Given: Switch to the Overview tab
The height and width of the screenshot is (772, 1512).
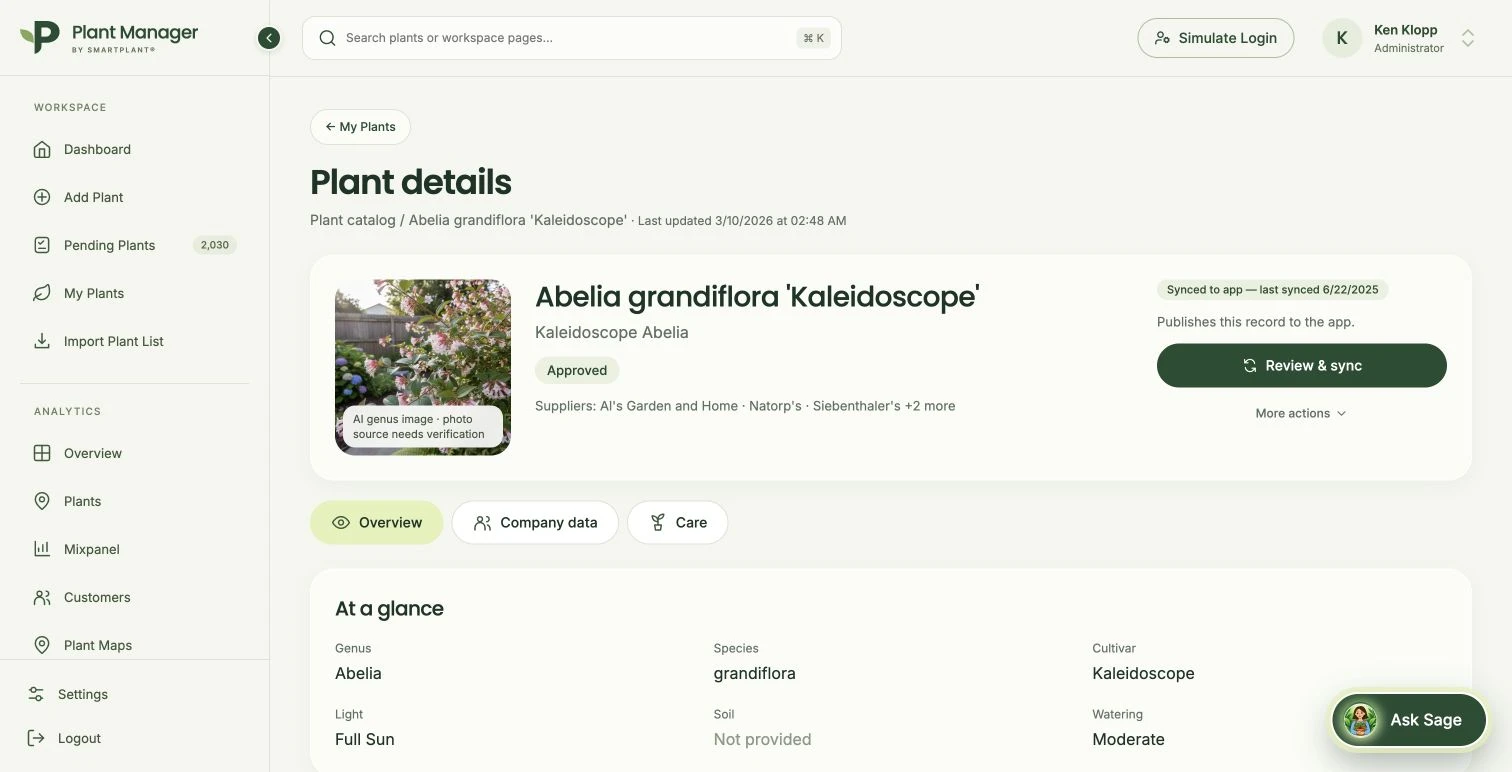Looking at the screenshot, I should click(x=376, y=522).
